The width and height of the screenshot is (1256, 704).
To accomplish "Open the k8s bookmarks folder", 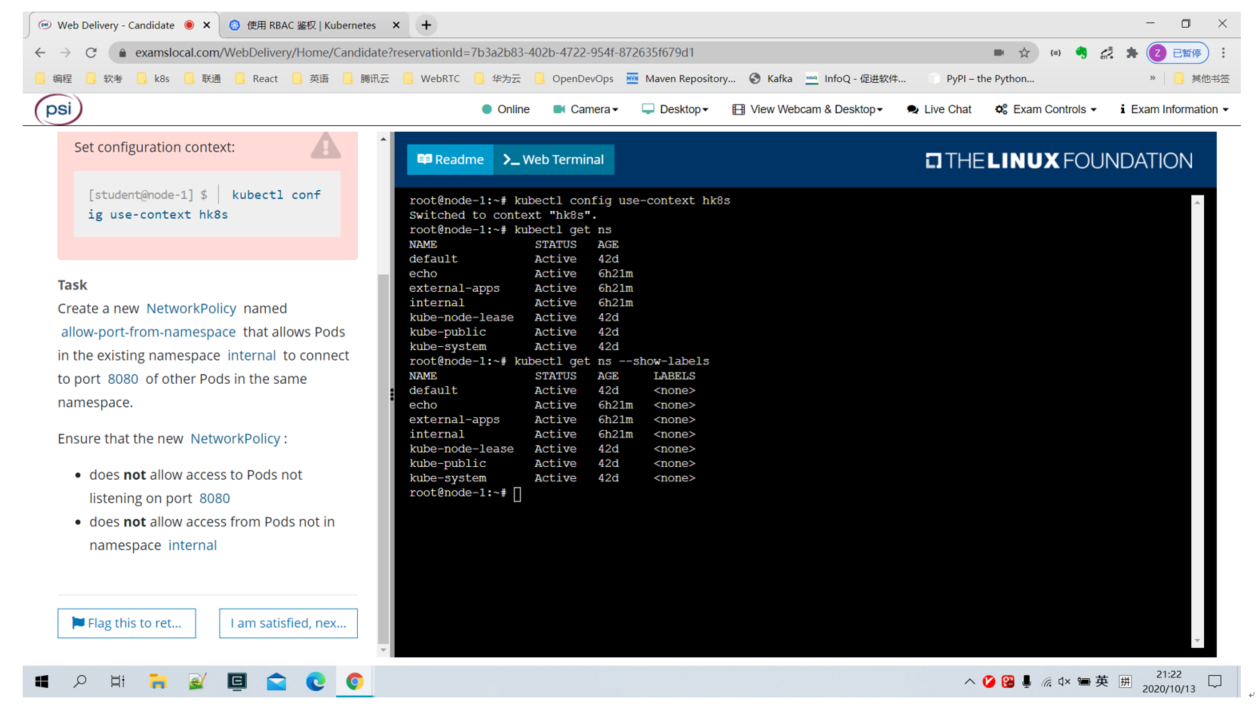I will [x=152, y=78].
